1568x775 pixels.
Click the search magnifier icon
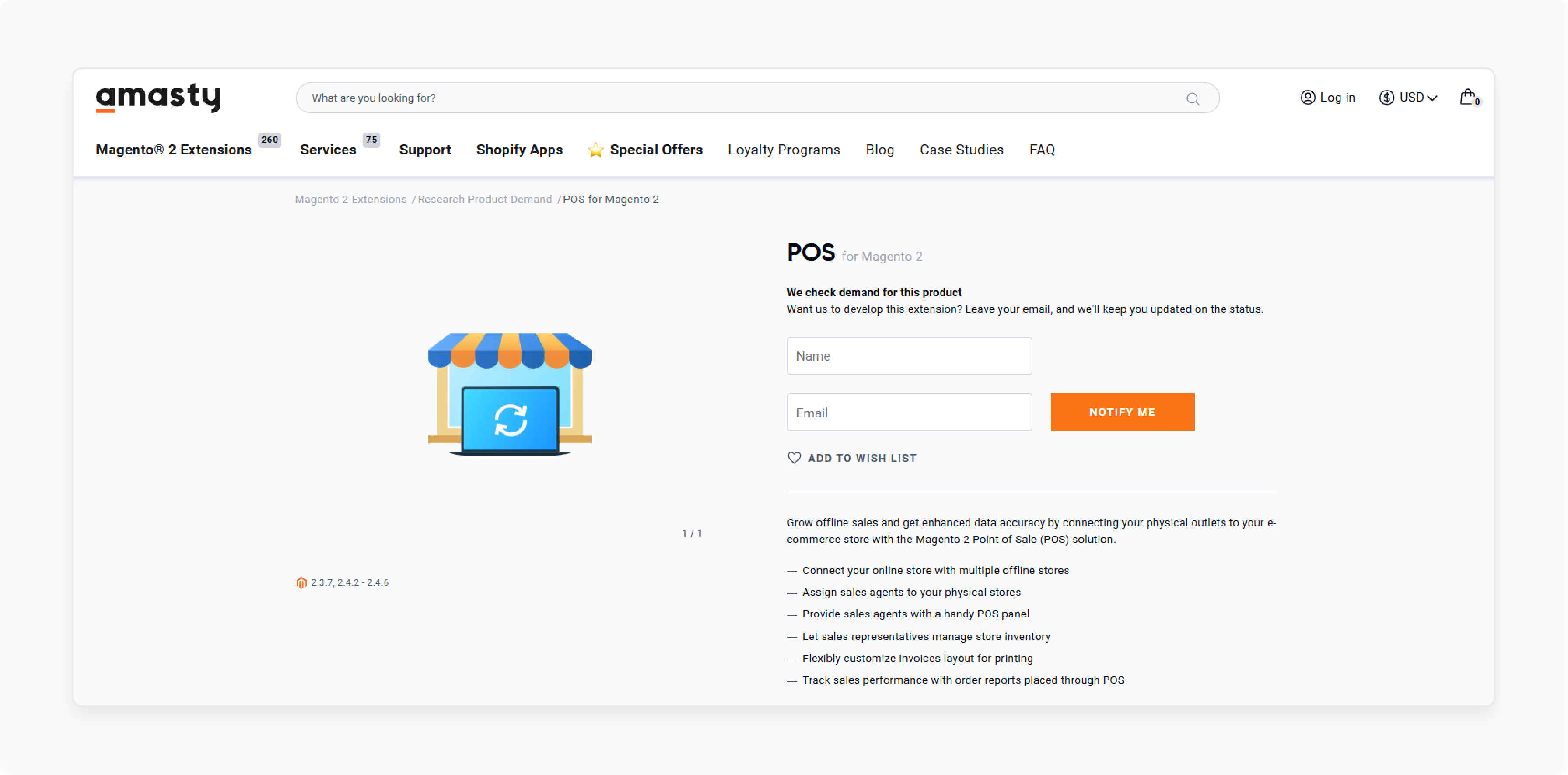tap(1193, 98)
